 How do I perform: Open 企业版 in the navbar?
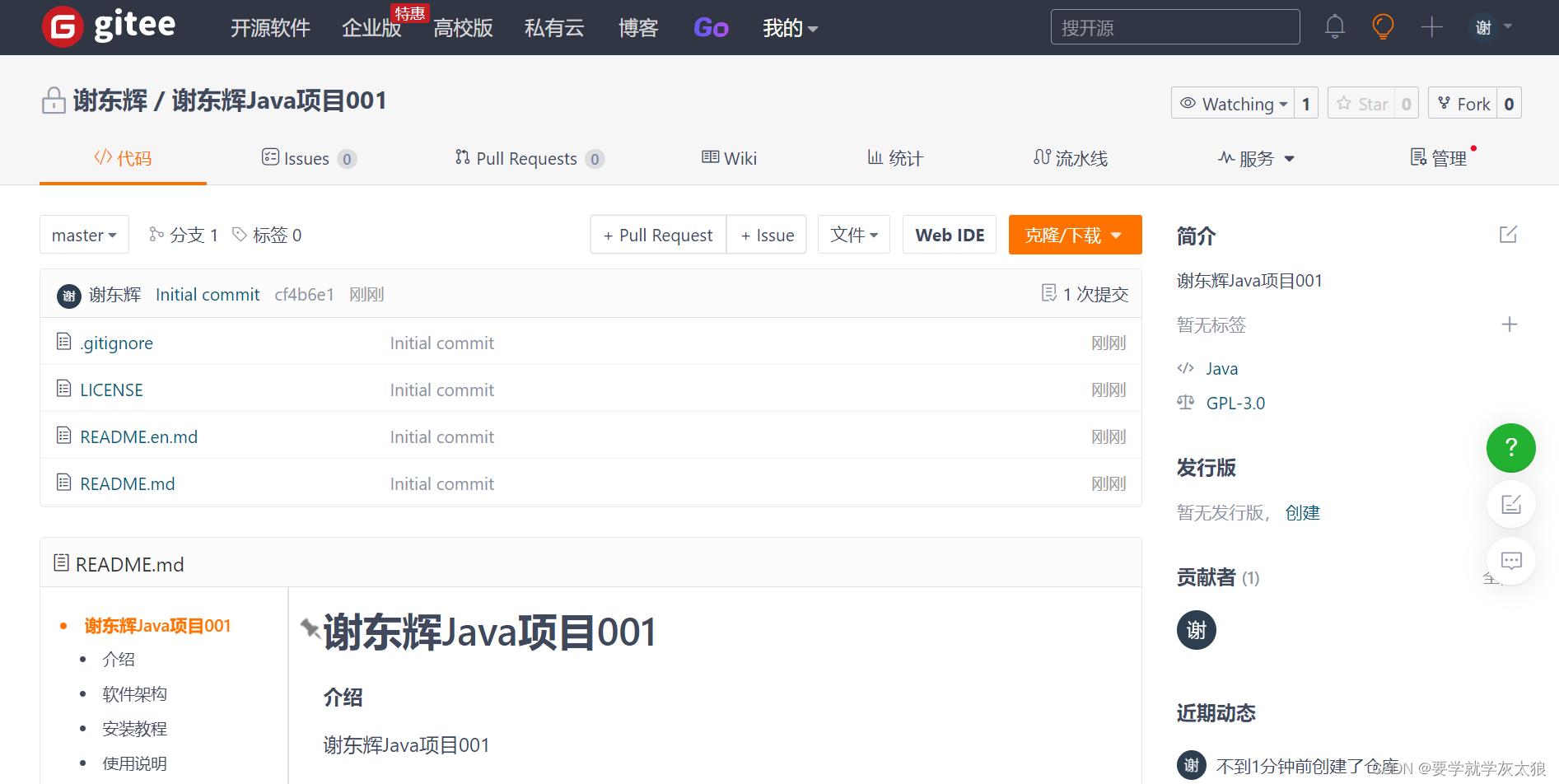point(371,28)
